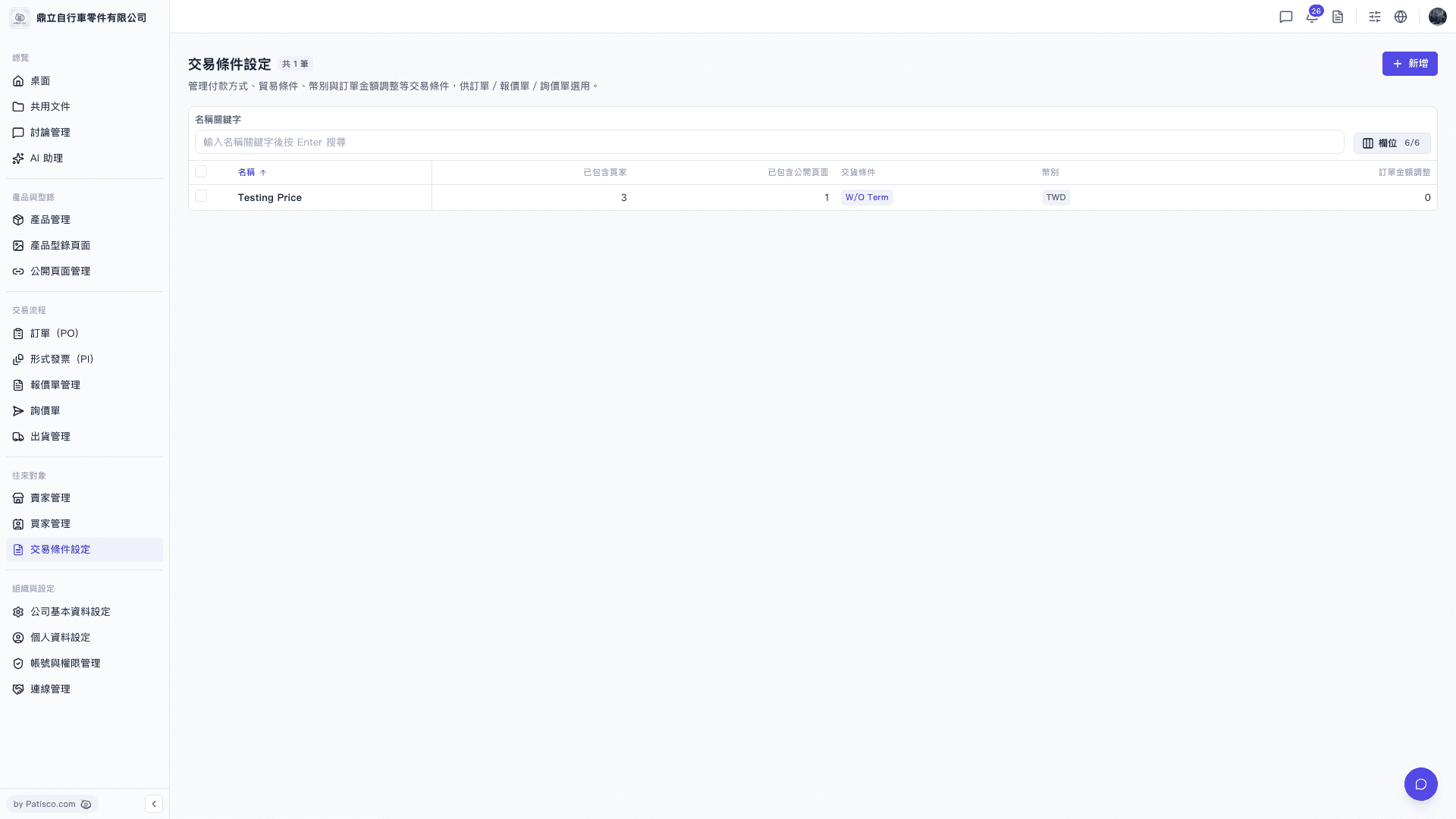Open the document icon in top bar

1338,17
